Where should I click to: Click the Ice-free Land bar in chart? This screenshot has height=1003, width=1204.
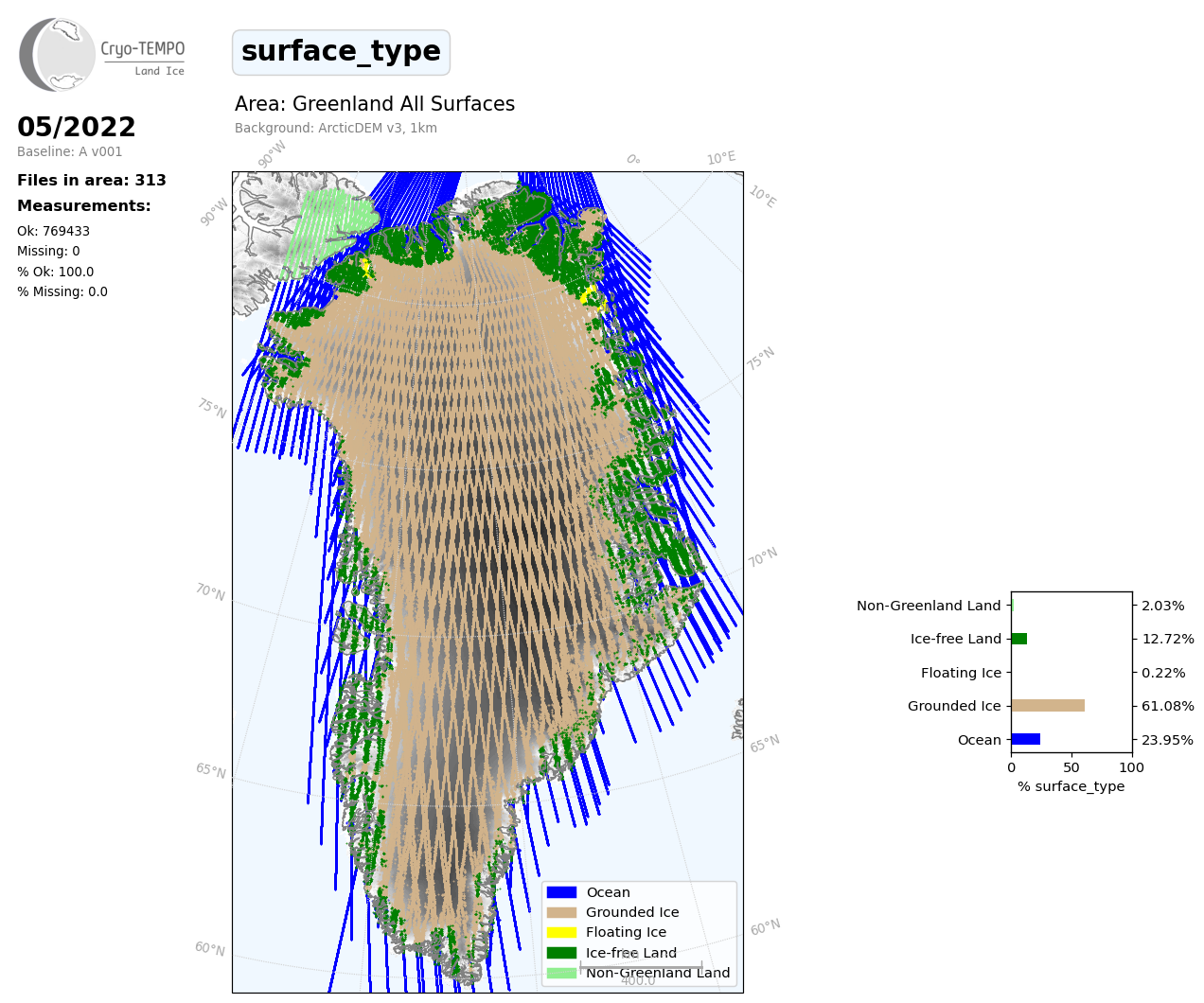click(x=1019, y=639)
